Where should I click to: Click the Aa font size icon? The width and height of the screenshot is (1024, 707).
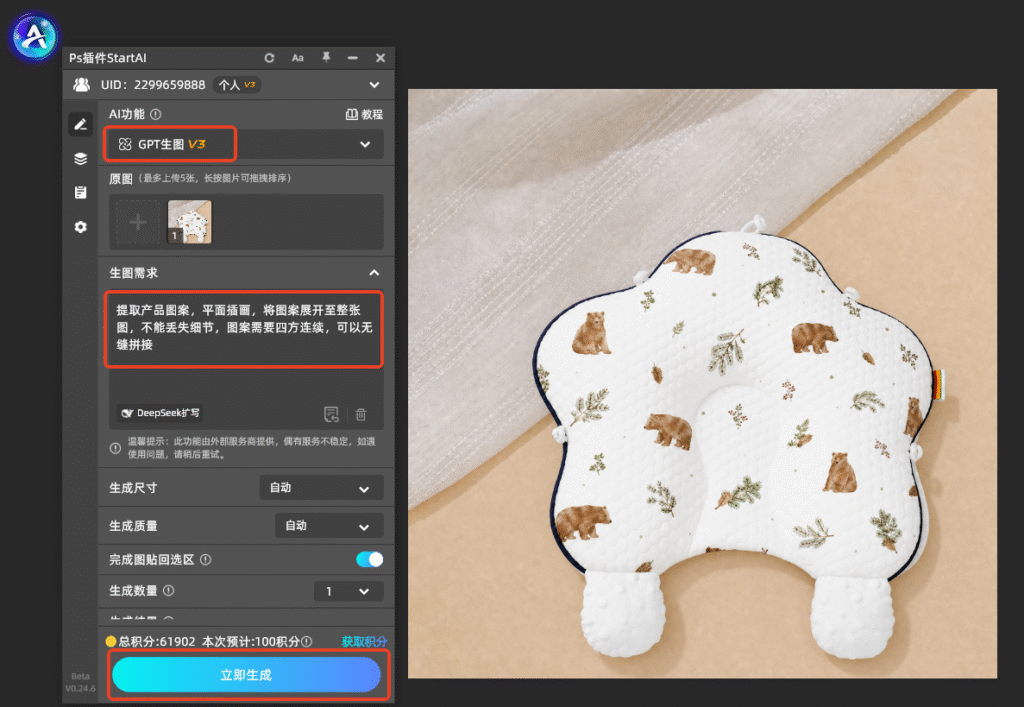(x=297, y=58)
